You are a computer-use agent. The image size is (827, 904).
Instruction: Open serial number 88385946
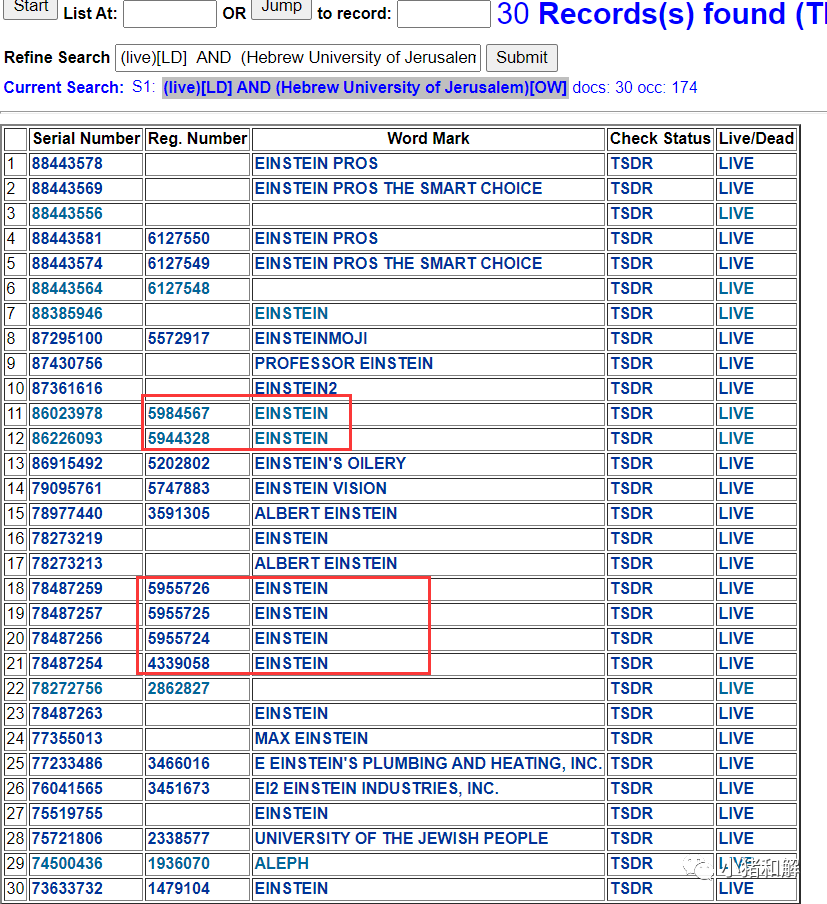(x=67, y=314)
